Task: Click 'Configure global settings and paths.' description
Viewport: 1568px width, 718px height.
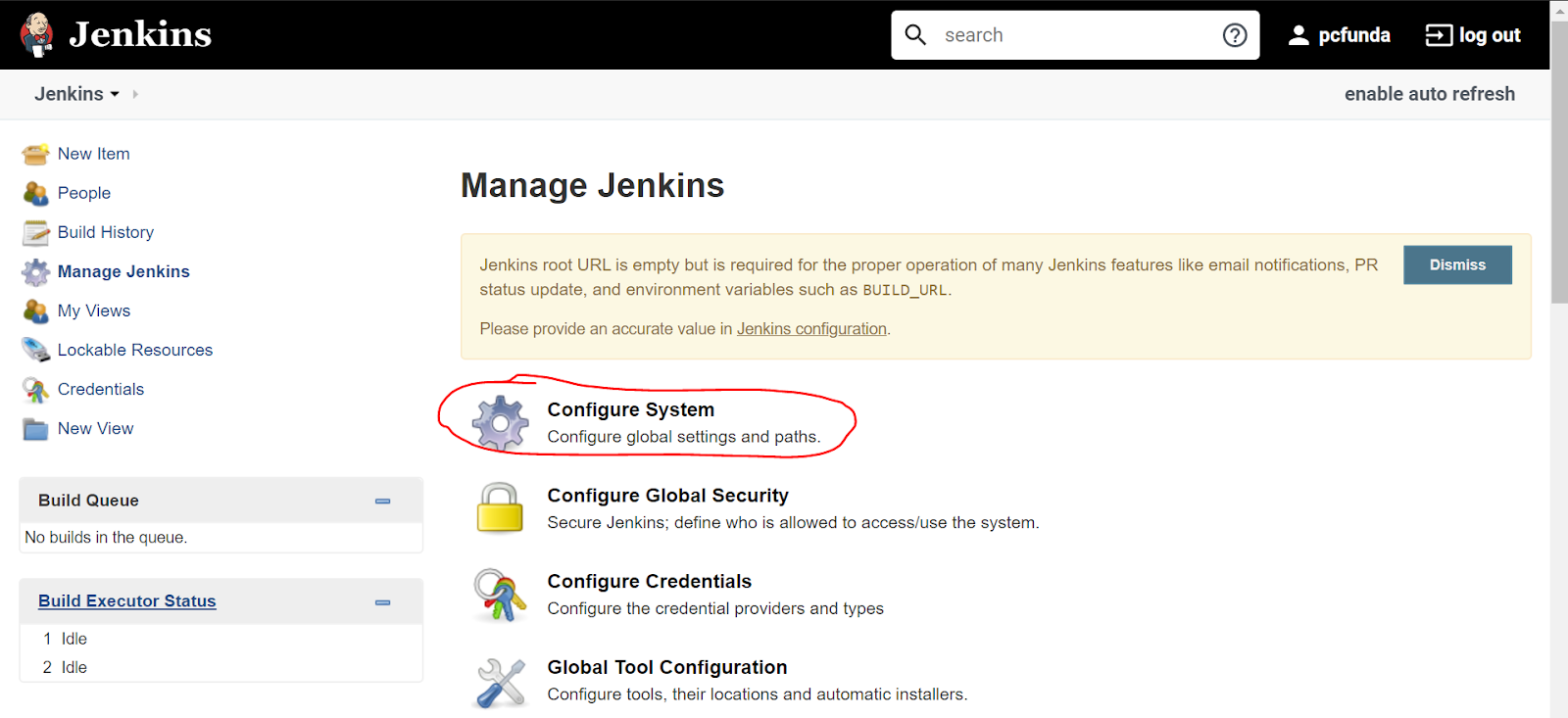Action: [684, 437]
